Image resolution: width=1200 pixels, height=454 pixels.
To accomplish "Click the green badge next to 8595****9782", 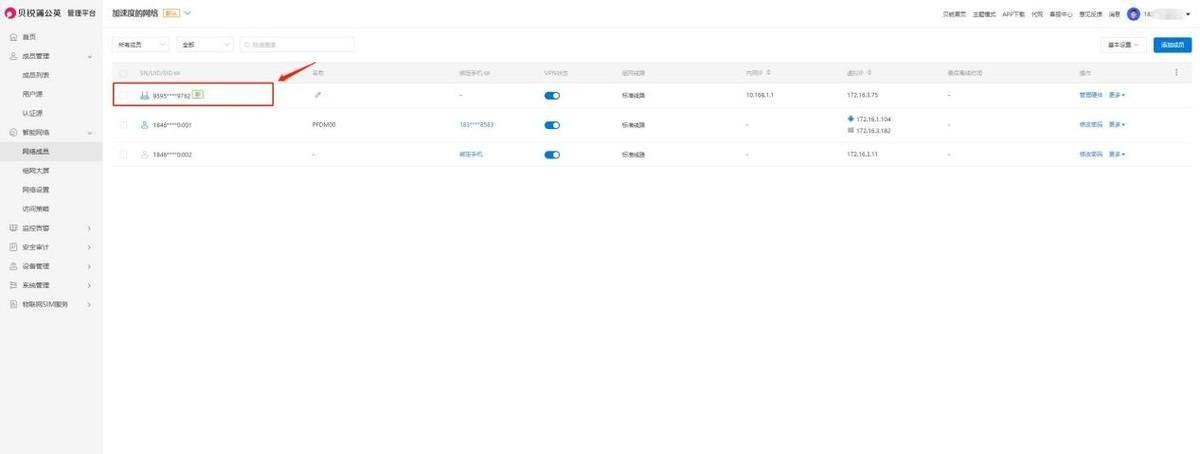I will click(198, 95).
